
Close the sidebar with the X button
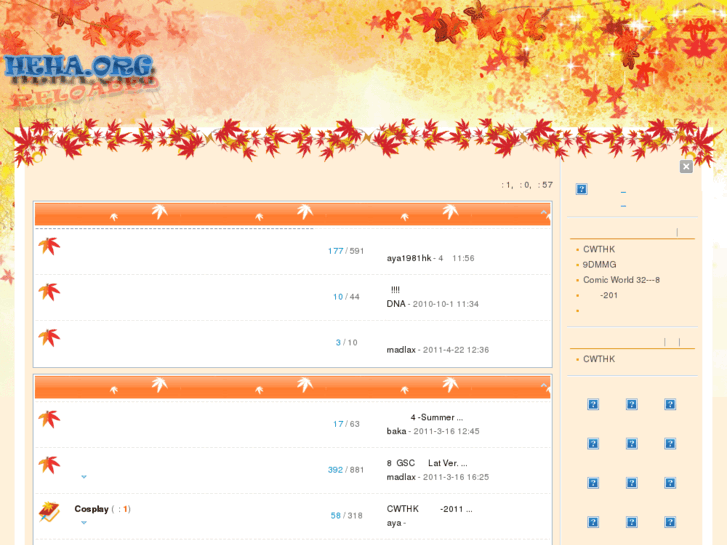[x=686, y=167]
